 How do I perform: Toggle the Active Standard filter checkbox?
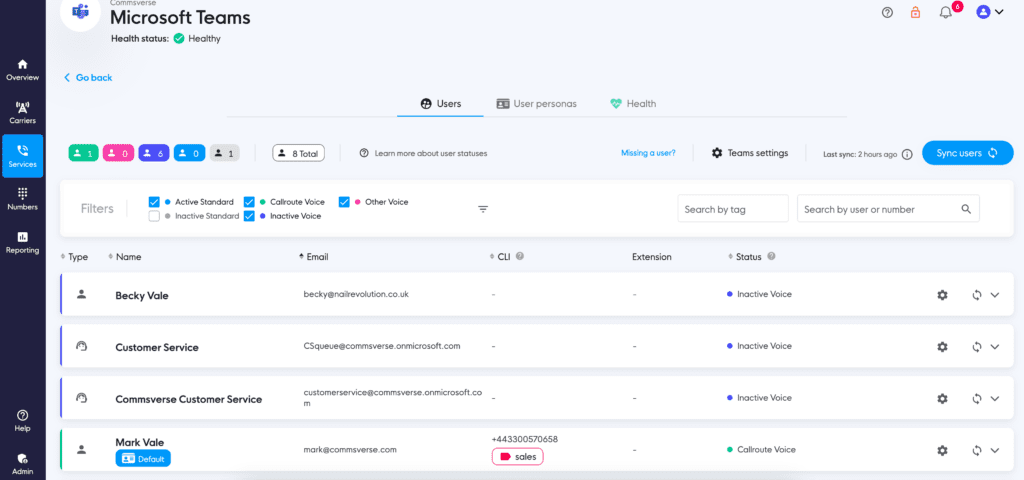[154, 202]
